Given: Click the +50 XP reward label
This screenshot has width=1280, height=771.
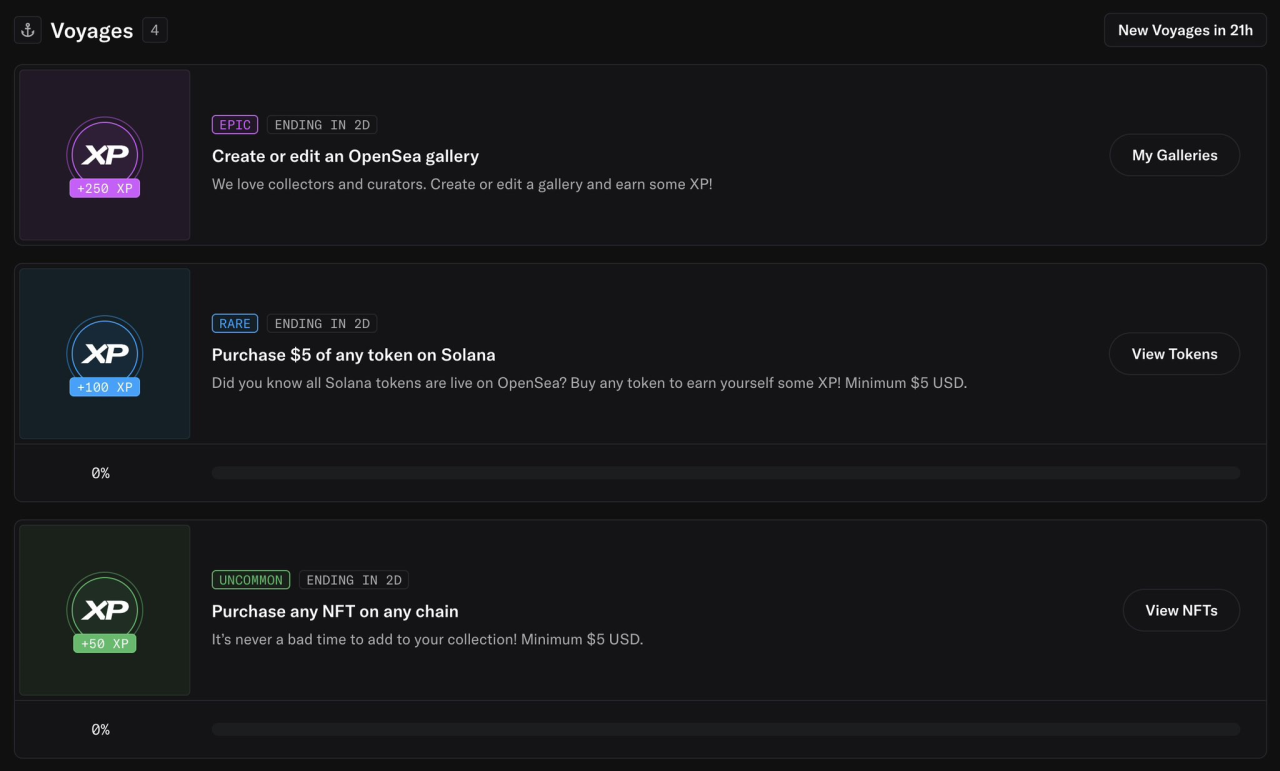Looking at the screenshot, I should tap(105, 643).
